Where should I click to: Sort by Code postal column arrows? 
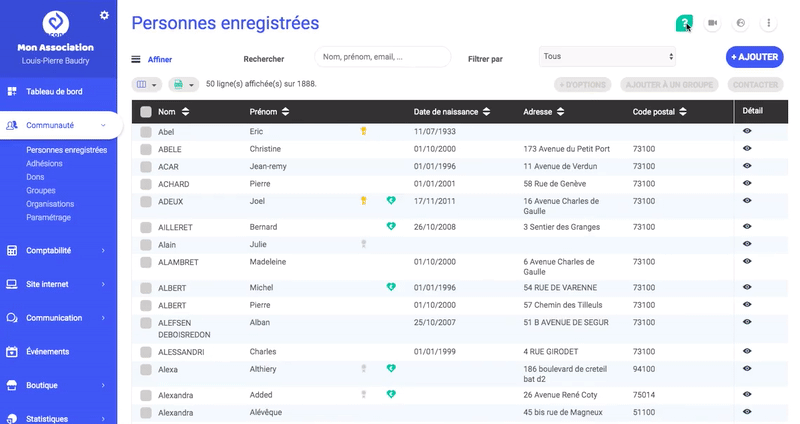[683, 112]
